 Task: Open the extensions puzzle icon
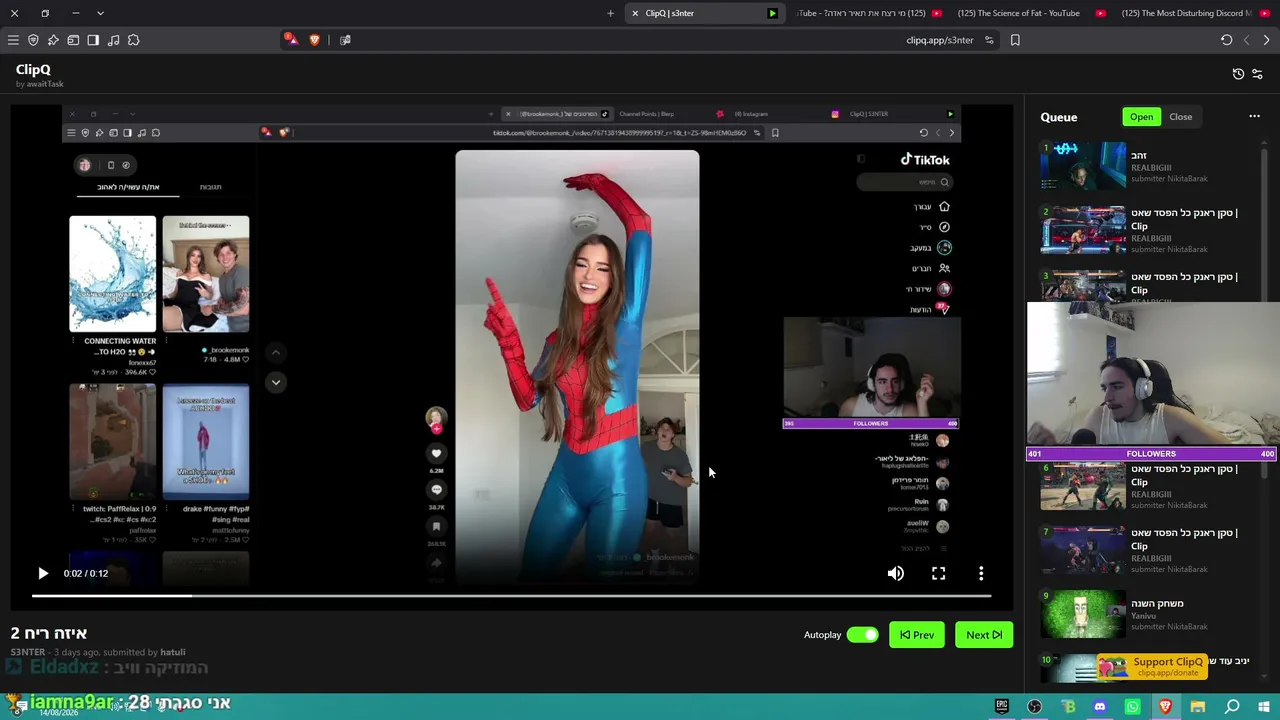pos(133,40)
